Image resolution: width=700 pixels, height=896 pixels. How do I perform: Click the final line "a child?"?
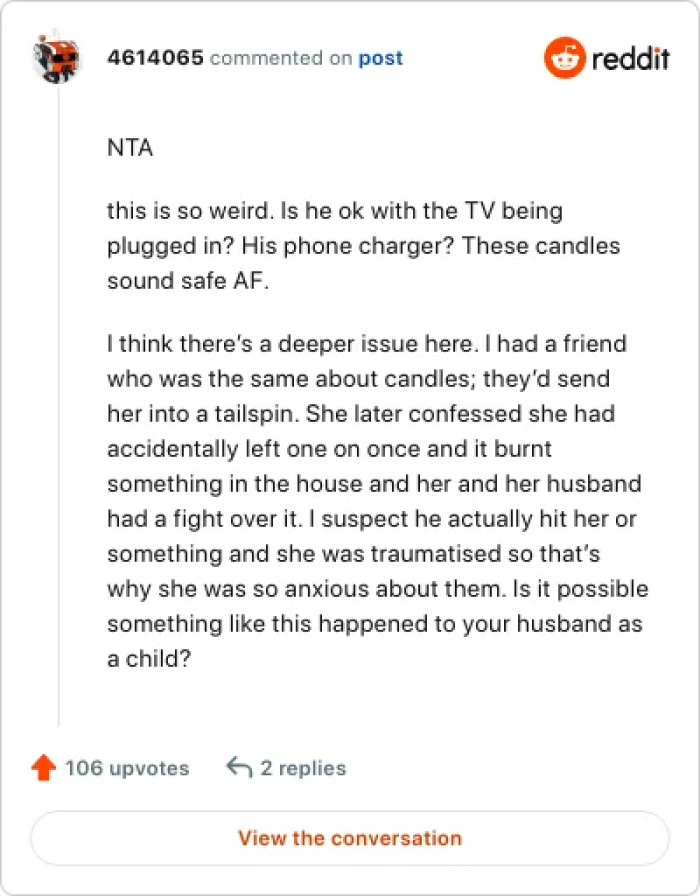pos(149,658)
